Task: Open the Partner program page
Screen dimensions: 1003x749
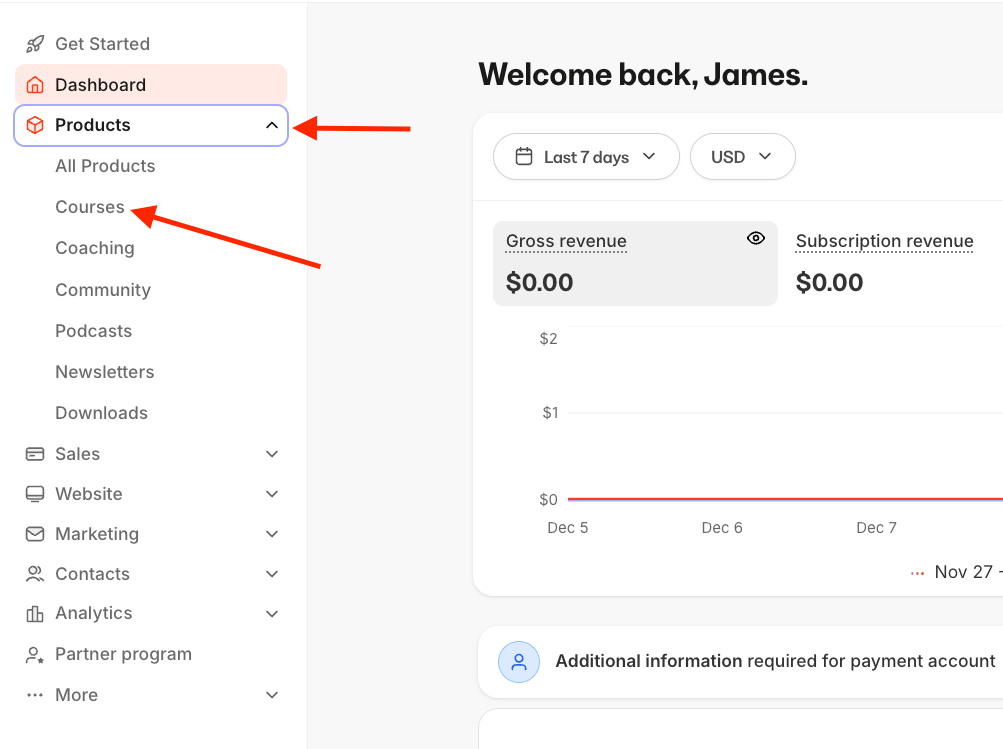Action: [124, 653]
